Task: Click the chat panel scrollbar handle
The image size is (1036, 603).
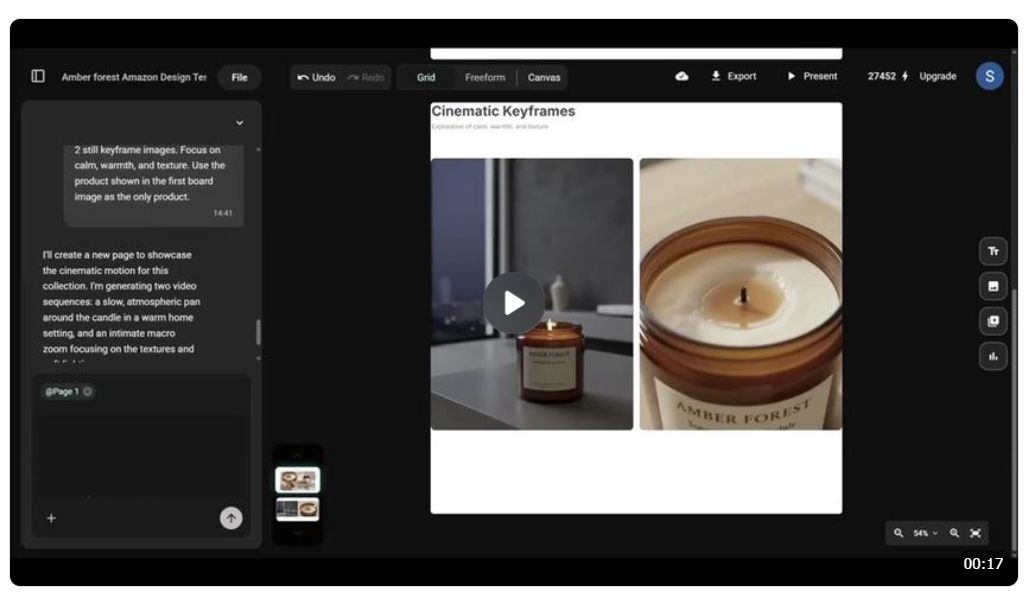Action: [x=258, y=332]
